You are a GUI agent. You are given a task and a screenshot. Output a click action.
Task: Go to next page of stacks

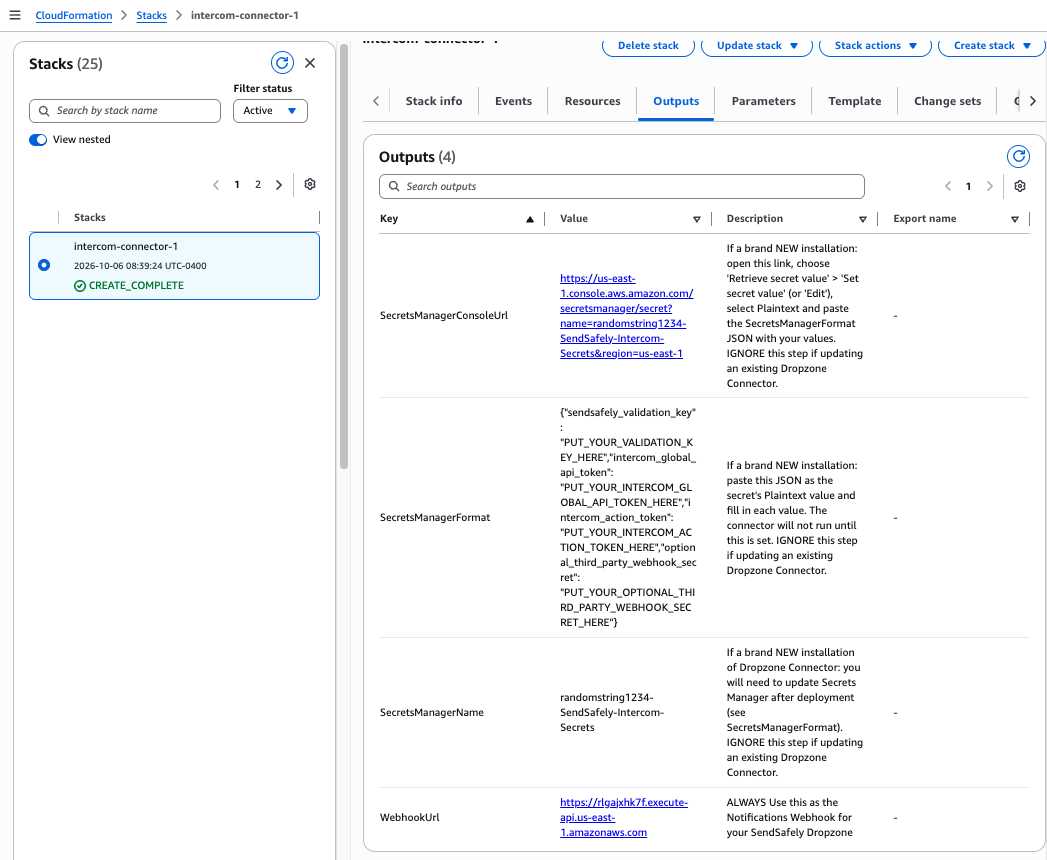[x=279, y=185]
